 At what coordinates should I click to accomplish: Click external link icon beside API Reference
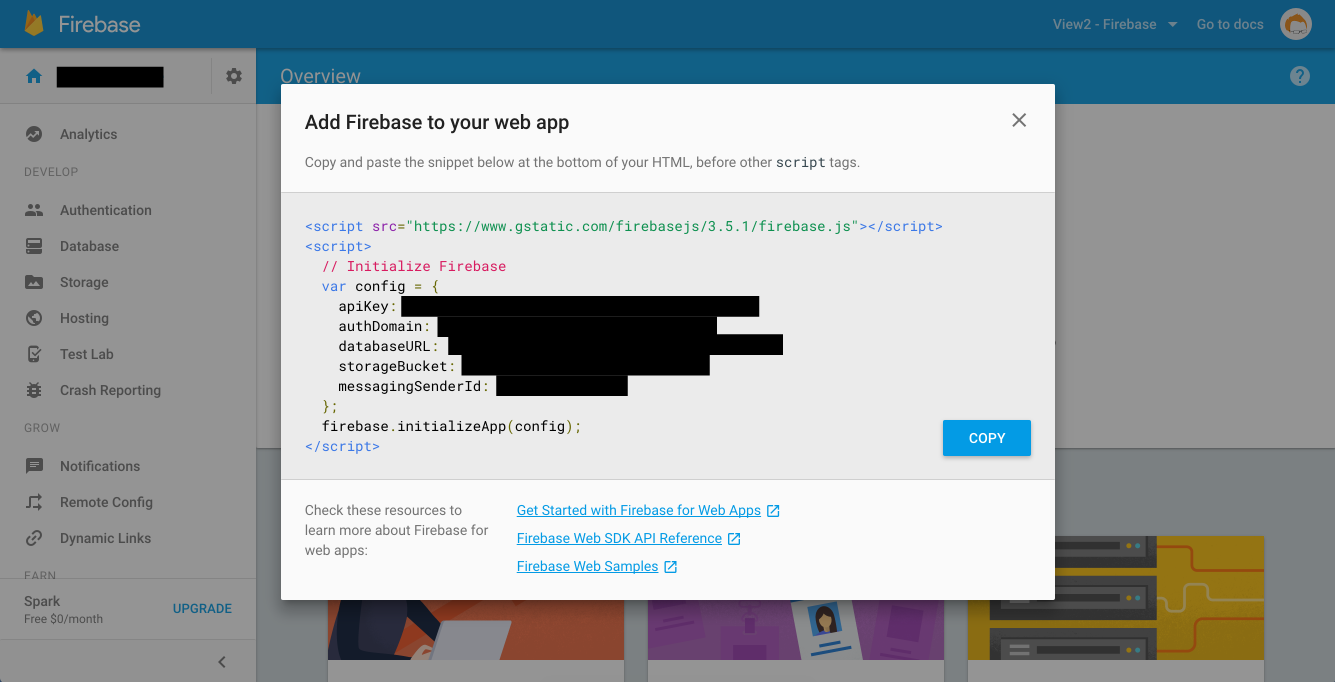(x=734, y=539)
